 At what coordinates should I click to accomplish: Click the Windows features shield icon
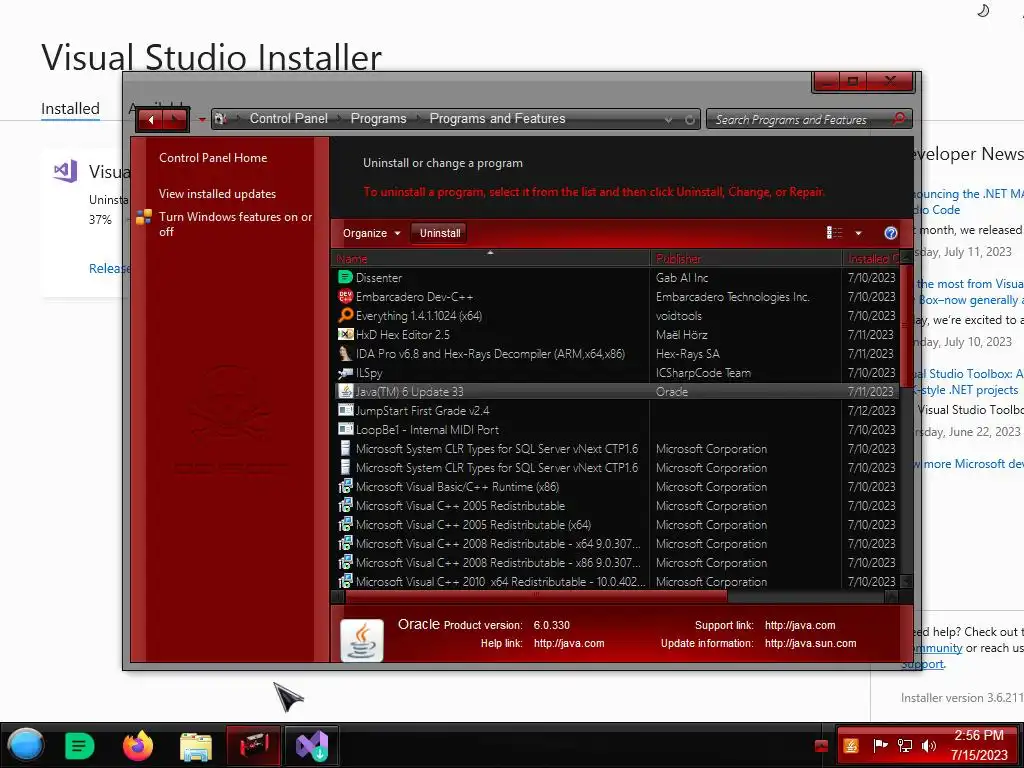[x=144, y=217]
